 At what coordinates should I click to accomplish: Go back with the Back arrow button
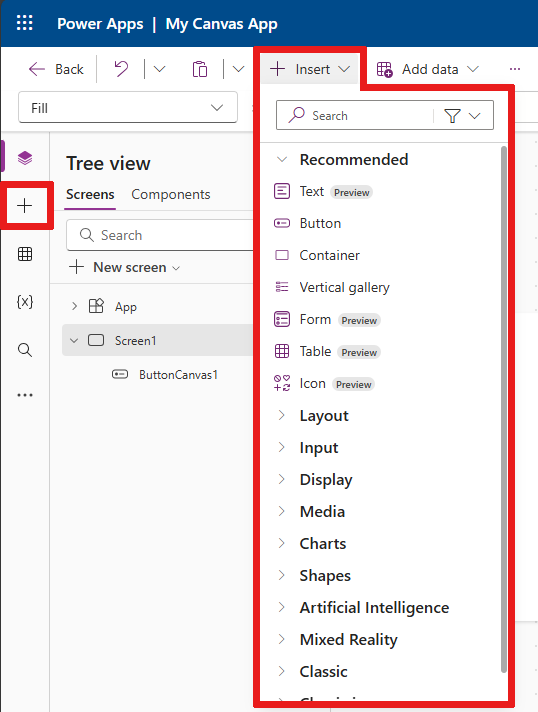[56, 69]
